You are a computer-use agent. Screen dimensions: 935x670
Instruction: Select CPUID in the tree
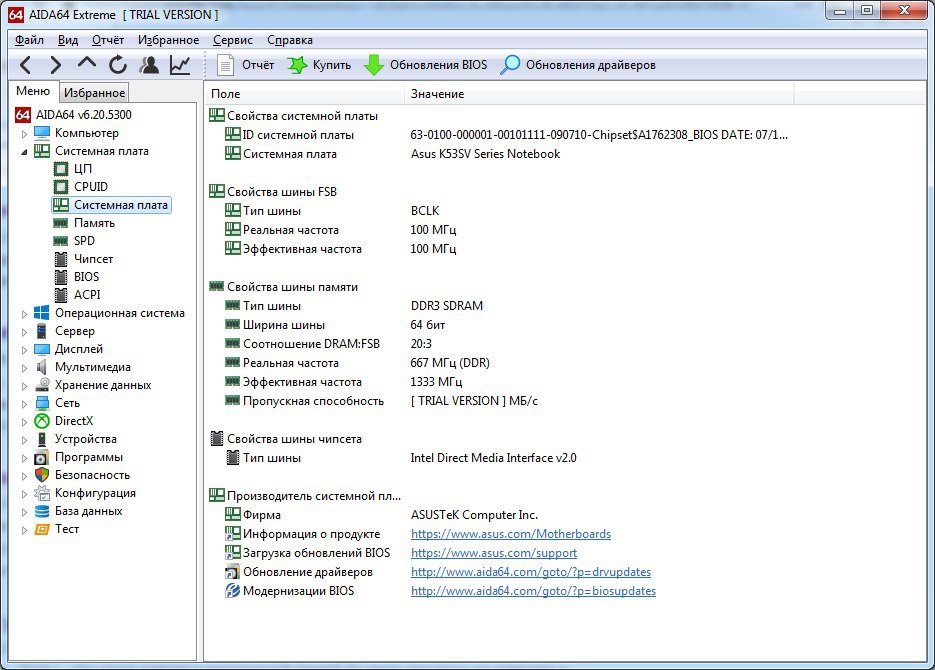coord(90,187)
